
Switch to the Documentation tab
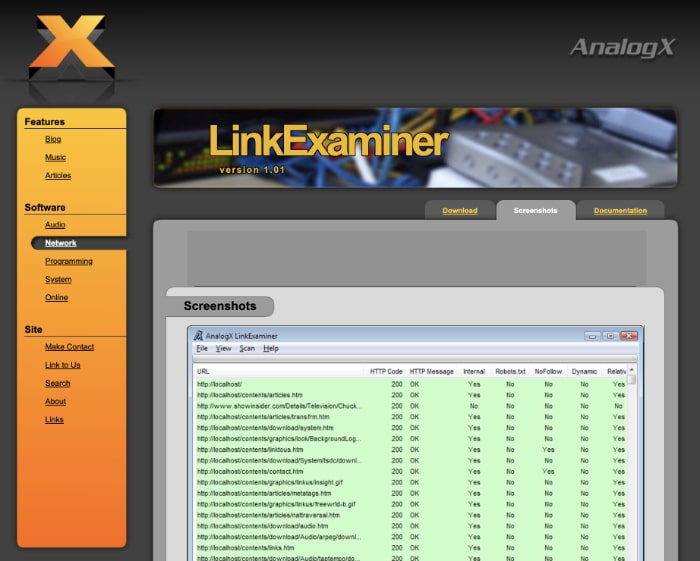coord(620,211)
